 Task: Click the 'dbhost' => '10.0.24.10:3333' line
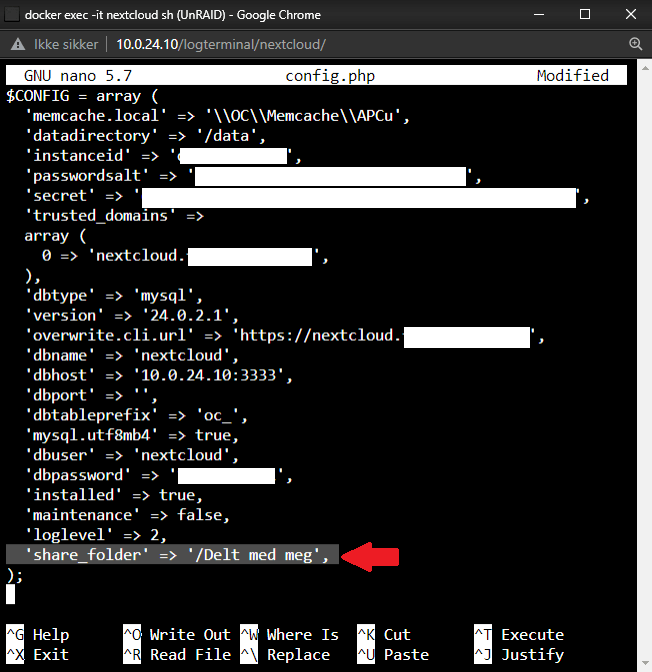[x=159, y=375]
